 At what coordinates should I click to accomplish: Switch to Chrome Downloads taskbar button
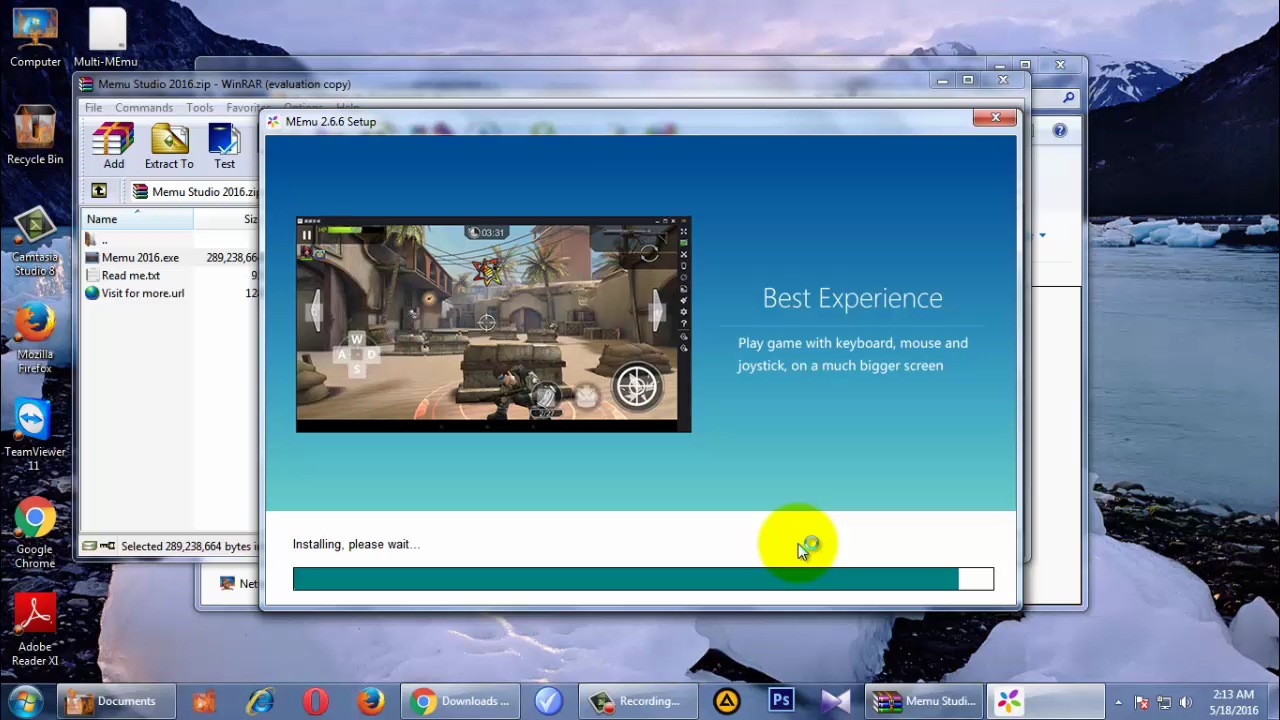point(461,701)
